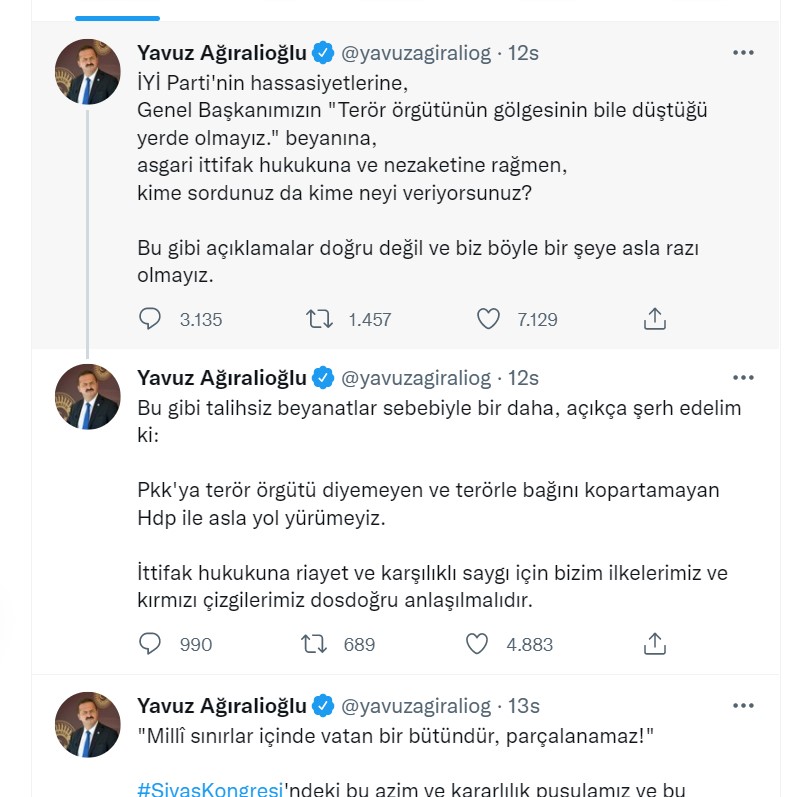
Task: Reply to the tweet with 990 replies
Action: (150, 644)
